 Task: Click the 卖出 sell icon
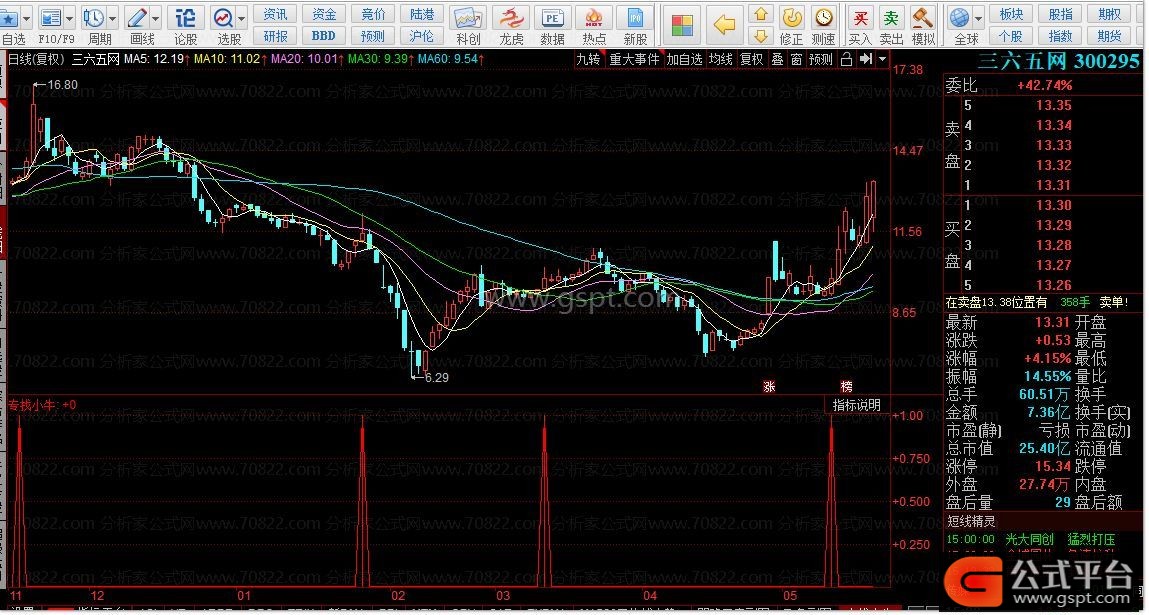point(891,18)
